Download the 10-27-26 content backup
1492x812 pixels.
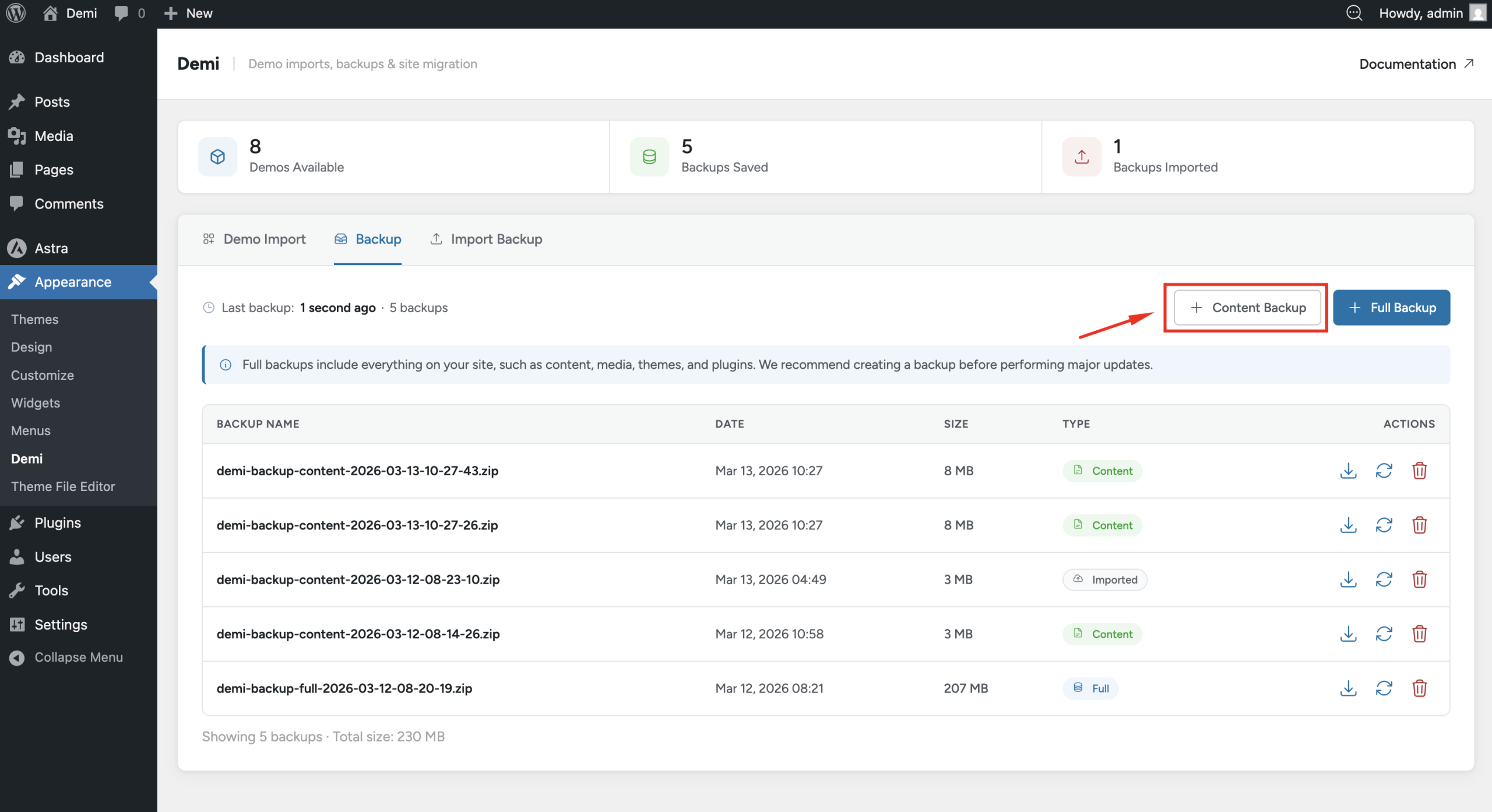tap(1348, 525)
